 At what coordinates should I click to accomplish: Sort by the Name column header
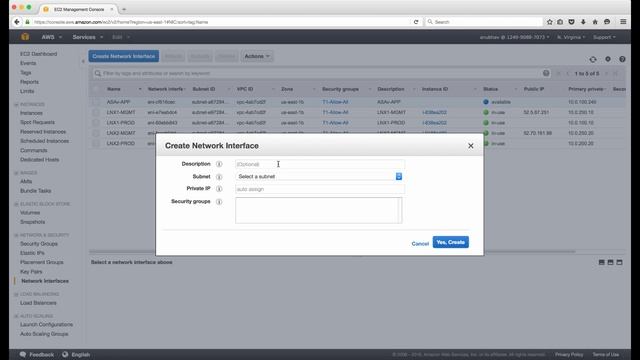pyautogui.click(x=113, y=89)
